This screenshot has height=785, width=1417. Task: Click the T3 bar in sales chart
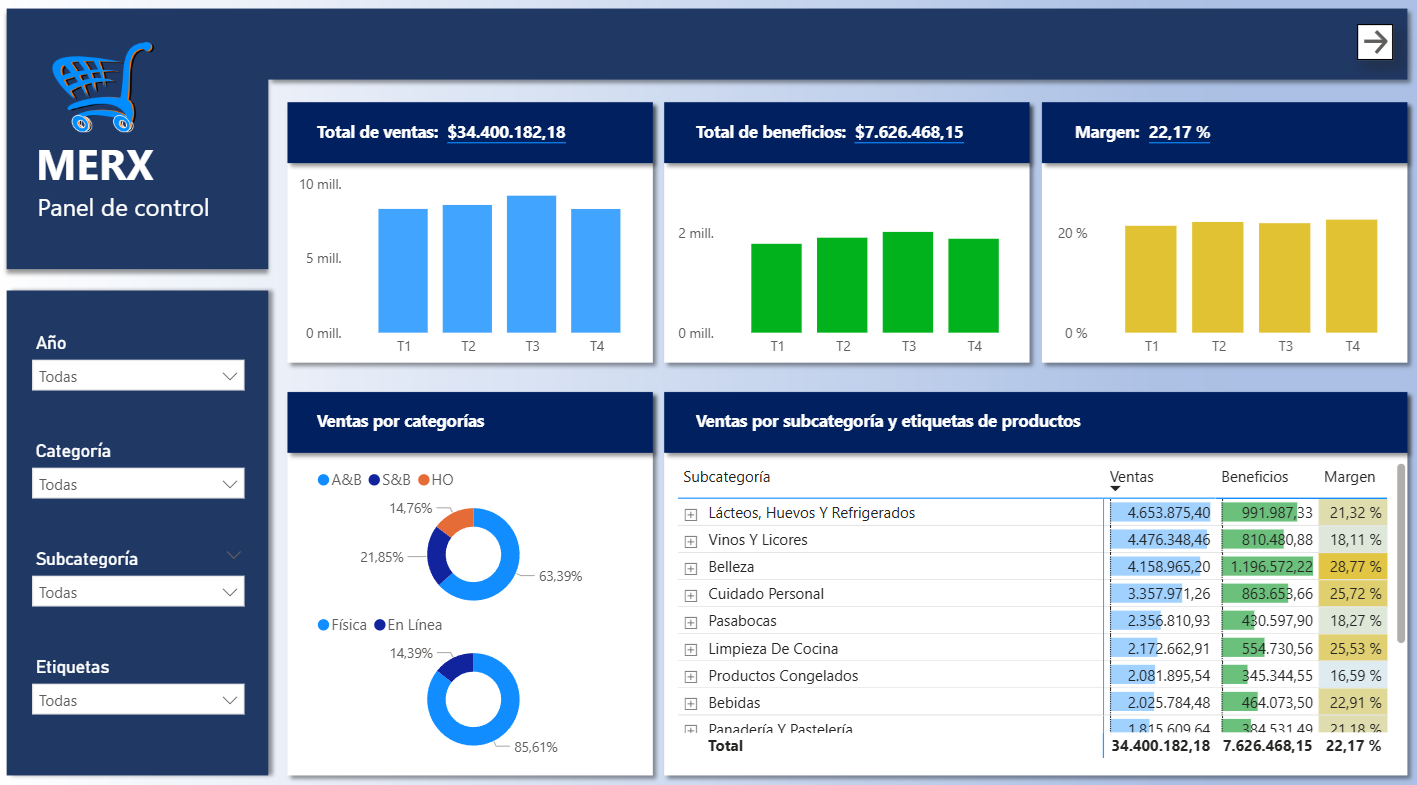(x=531, y=264)
